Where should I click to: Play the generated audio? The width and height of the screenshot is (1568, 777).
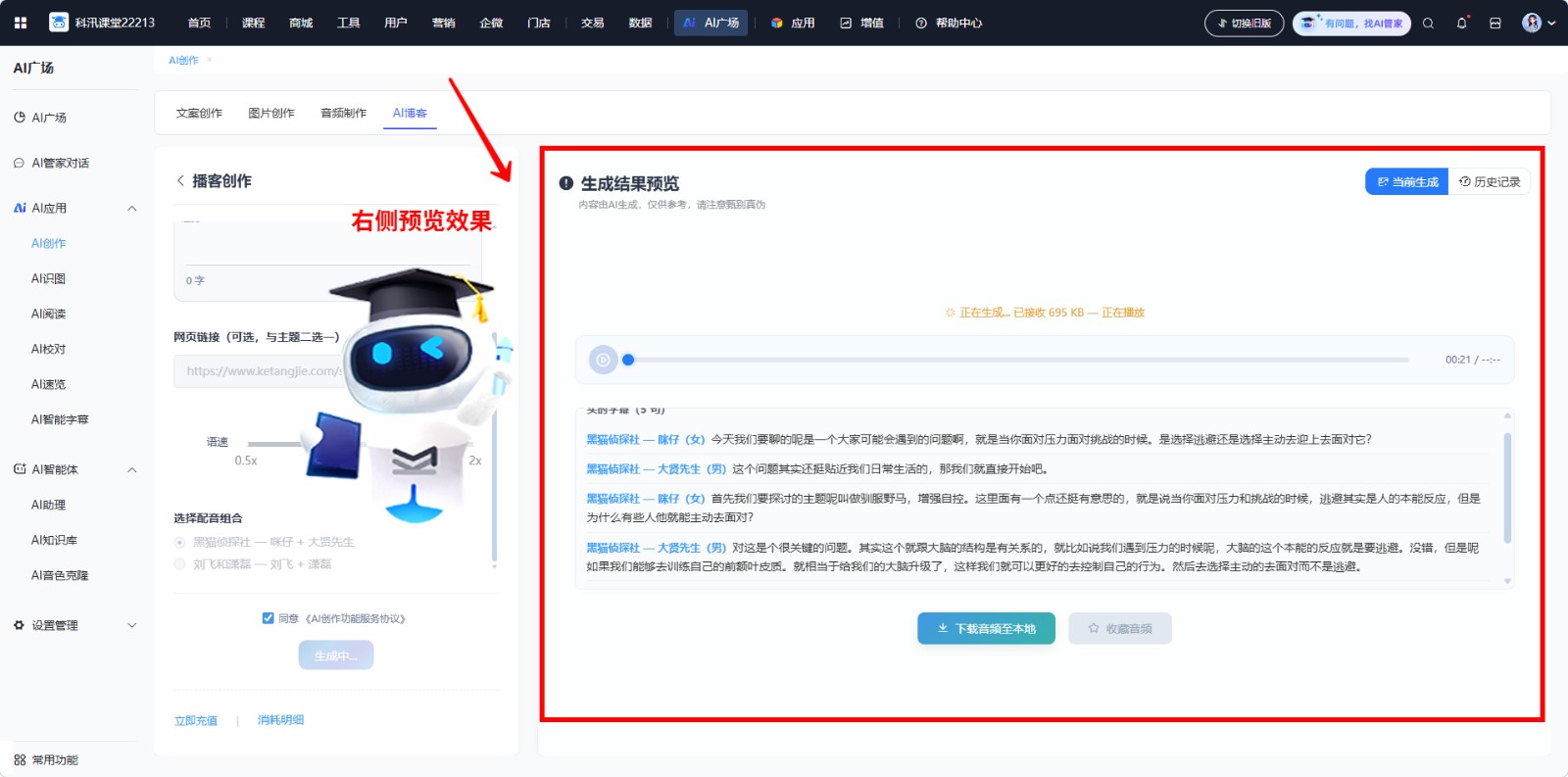click(x=604, y=360)
